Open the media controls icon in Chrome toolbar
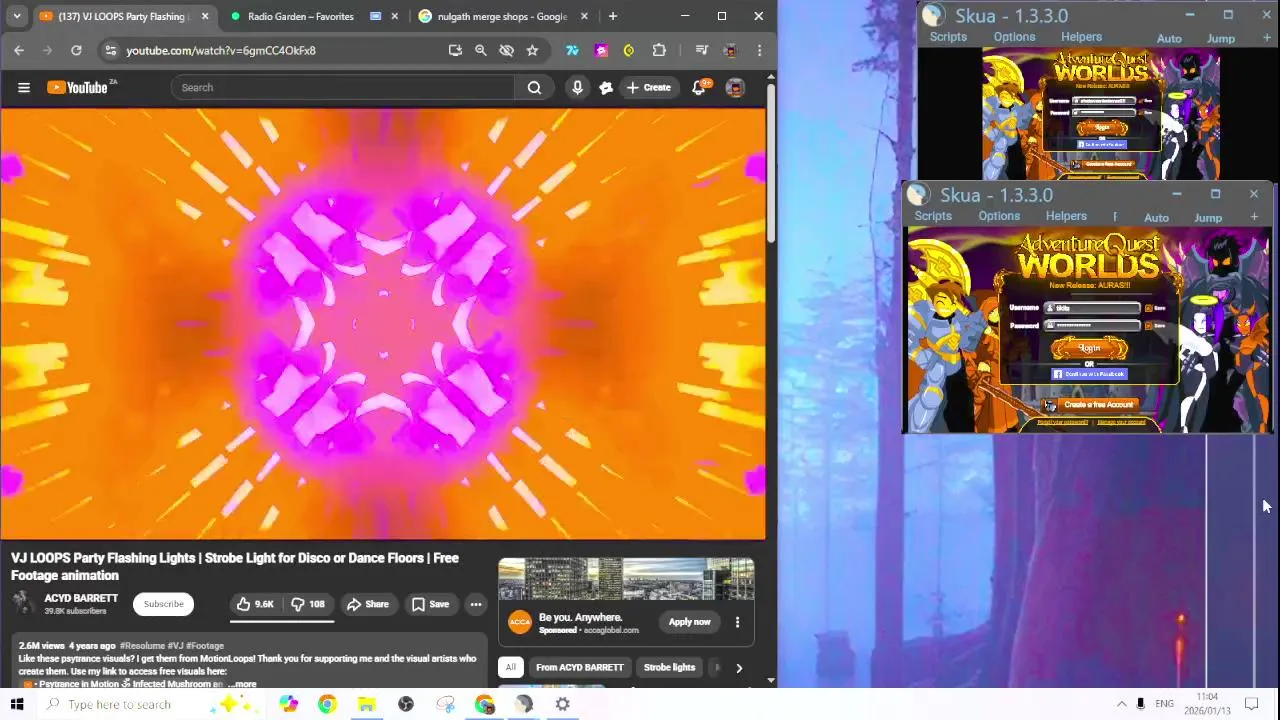The image size is (1280, 720). (x=701, y=50)
